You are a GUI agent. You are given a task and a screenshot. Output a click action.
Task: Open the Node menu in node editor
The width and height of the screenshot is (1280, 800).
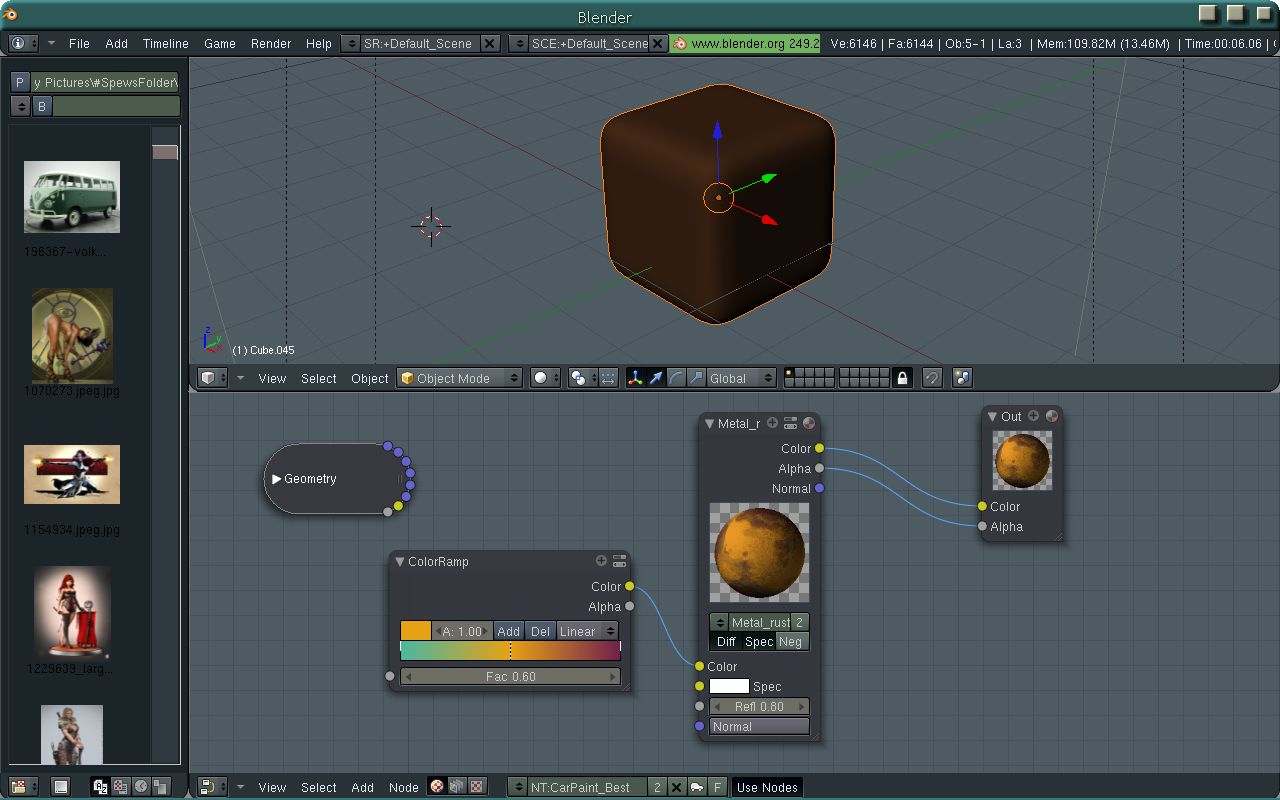coord(403,787)
